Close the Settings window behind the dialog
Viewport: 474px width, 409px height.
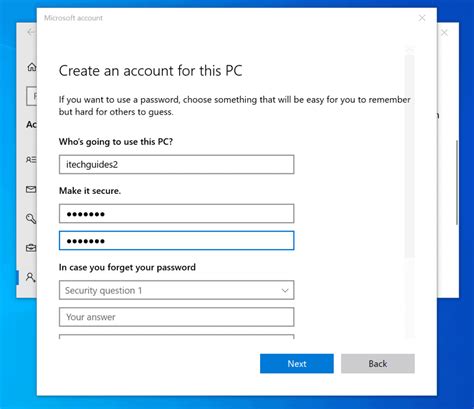[x=444, y=33]
